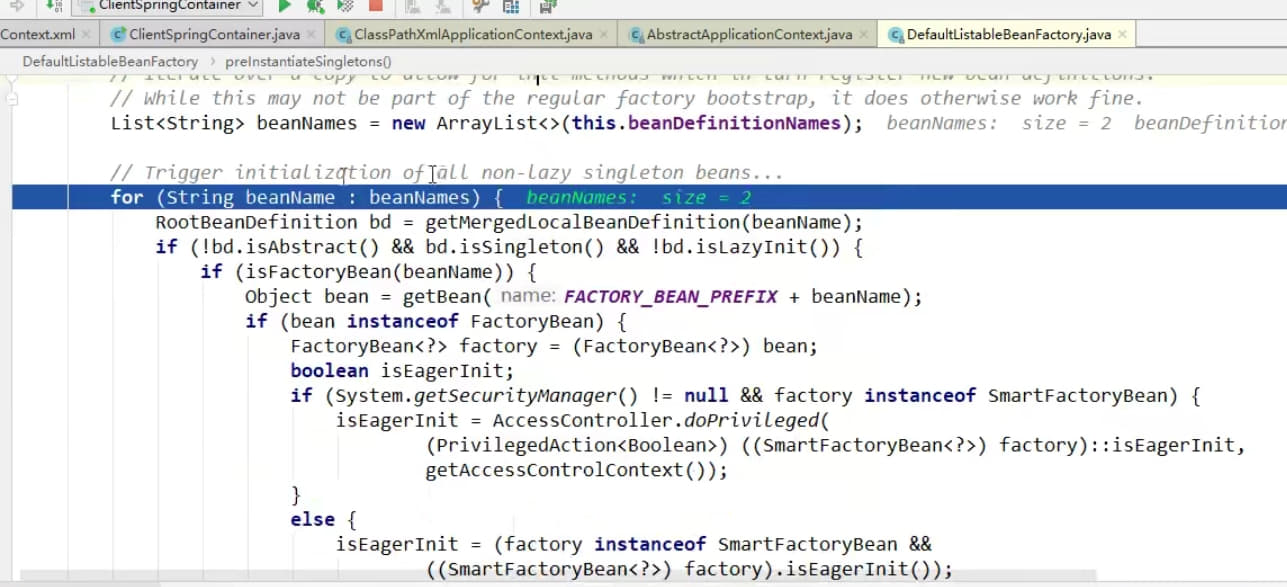Open Project Structure icon
The height and width of the screenshot is (587, 1287).
(x=511, y=6)
